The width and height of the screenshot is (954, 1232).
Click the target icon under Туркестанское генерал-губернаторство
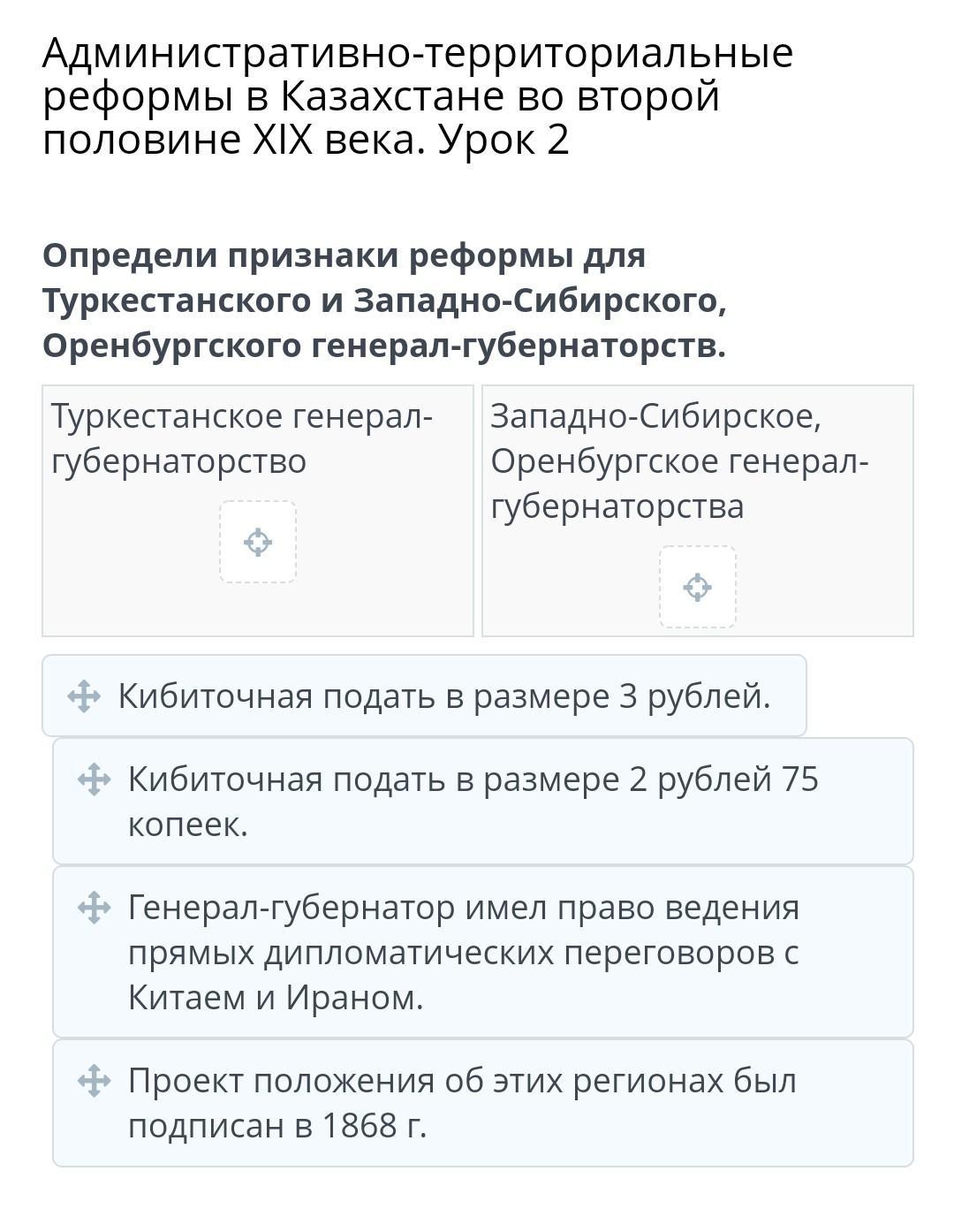pyautogui.click(x=258, y=542)
